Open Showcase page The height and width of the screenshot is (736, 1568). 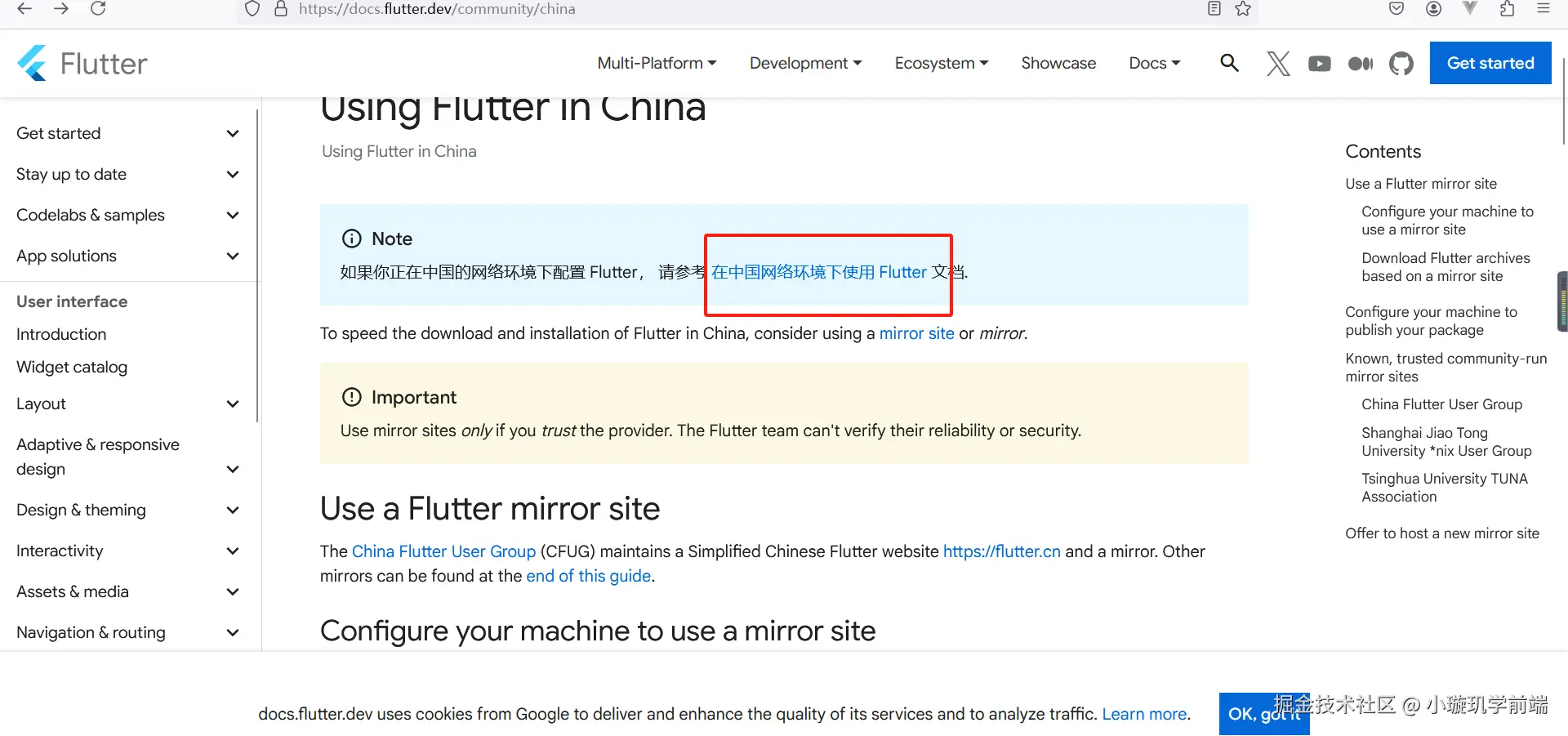(1058, 63)
